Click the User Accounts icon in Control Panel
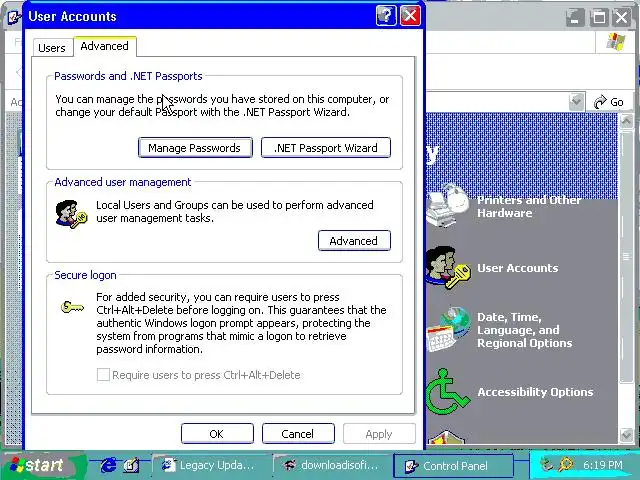 coord(447,267)
